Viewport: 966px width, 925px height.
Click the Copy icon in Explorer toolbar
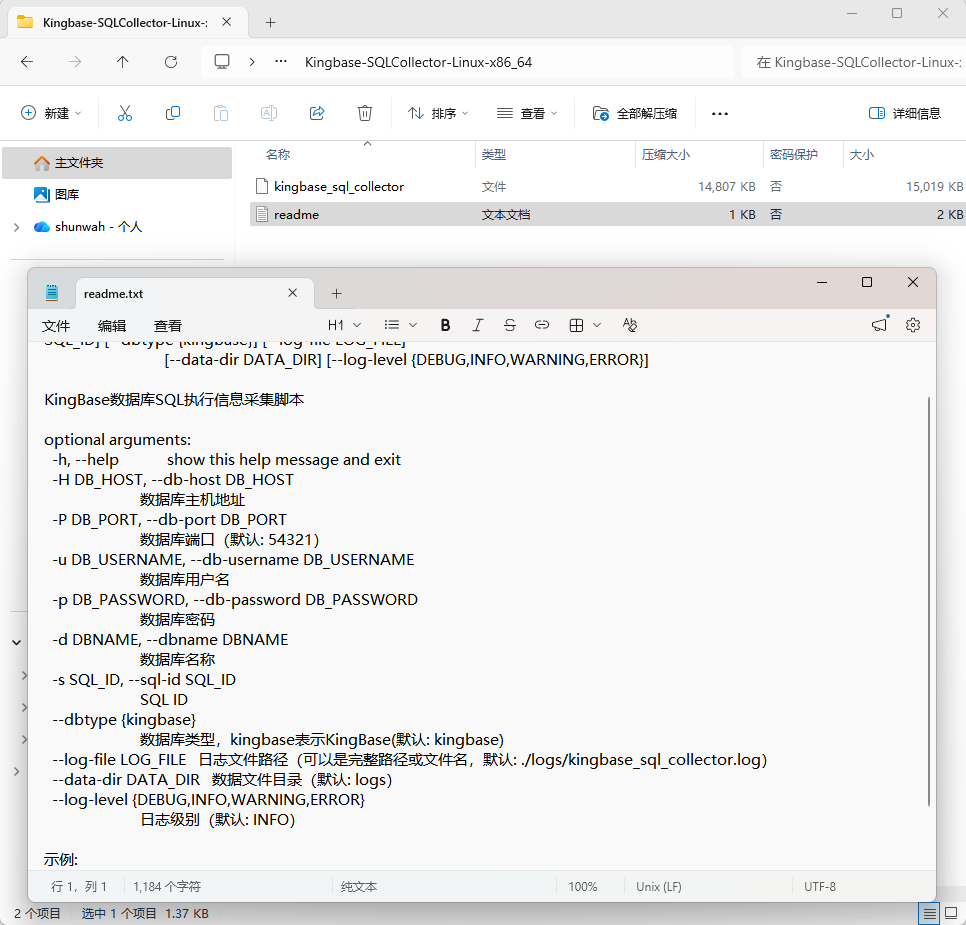[172, 113]
